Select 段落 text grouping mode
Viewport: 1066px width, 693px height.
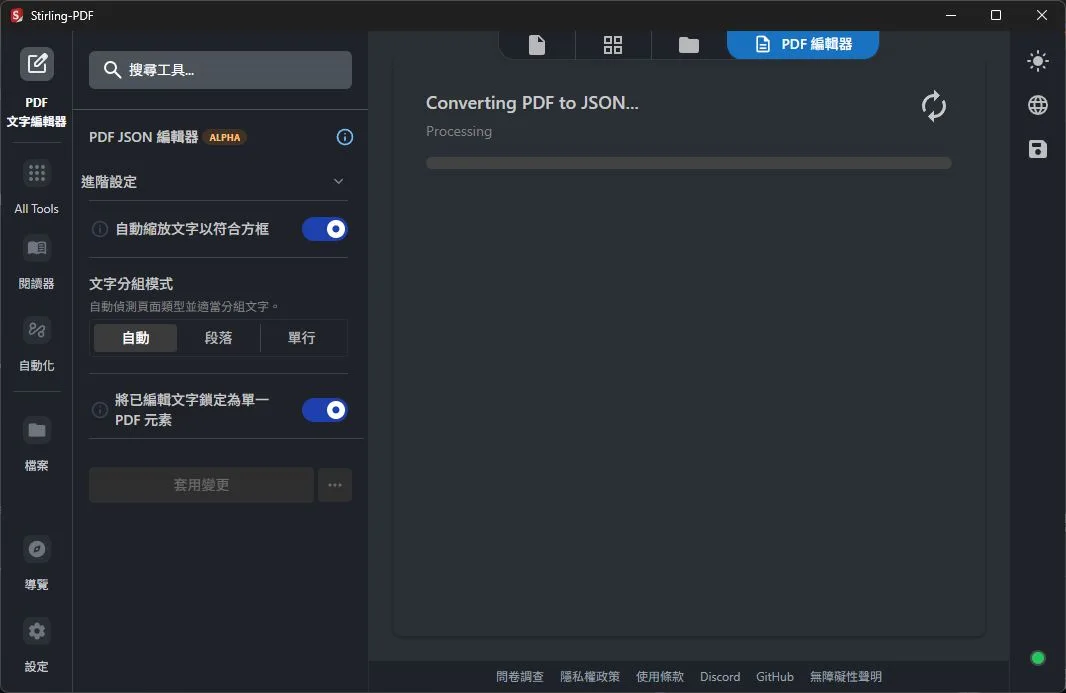[x=218, y=338]
